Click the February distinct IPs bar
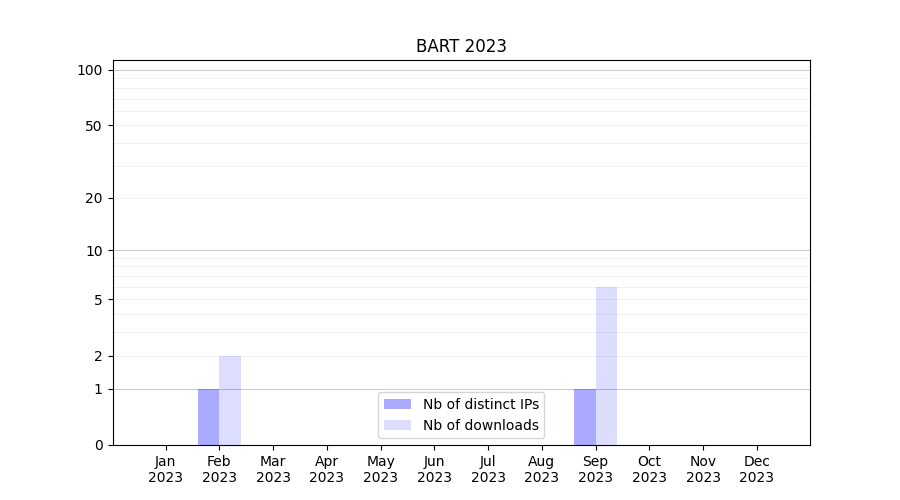This screenshot has width=900, height=500. point(208,417)
